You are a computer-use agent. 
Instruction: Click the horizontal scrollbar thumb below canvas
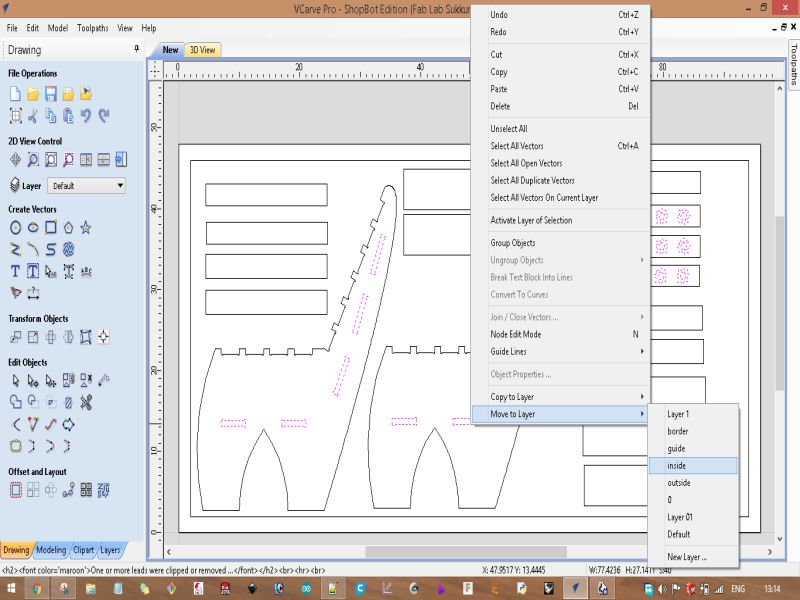click(466, 552)
